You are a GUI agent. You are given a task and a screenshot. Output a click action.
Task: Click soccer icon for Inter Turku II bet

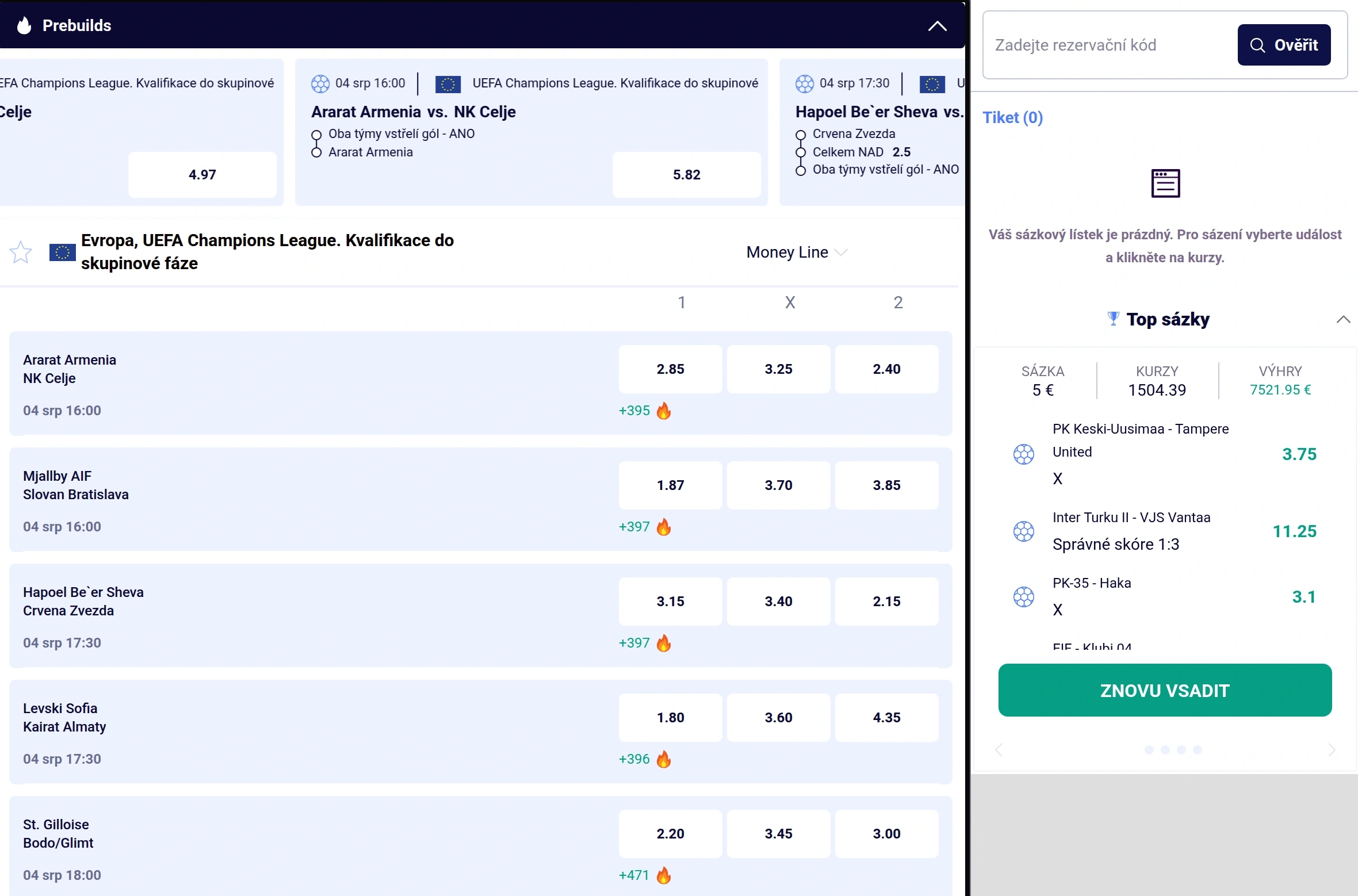[x=1023, y=531]
